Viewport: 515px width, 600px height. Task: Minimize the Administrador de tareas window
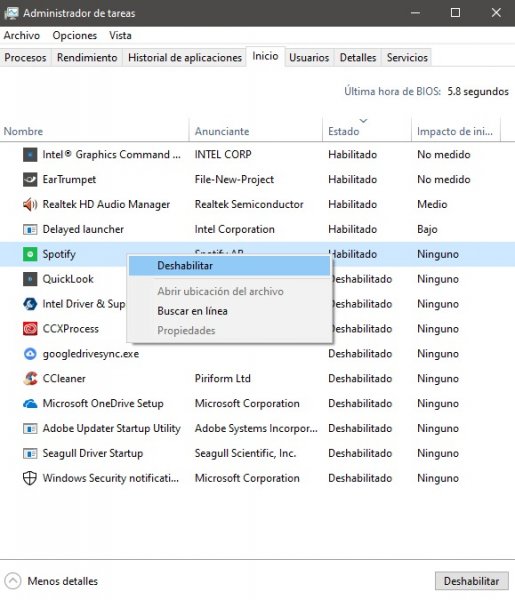pos(416,13)
